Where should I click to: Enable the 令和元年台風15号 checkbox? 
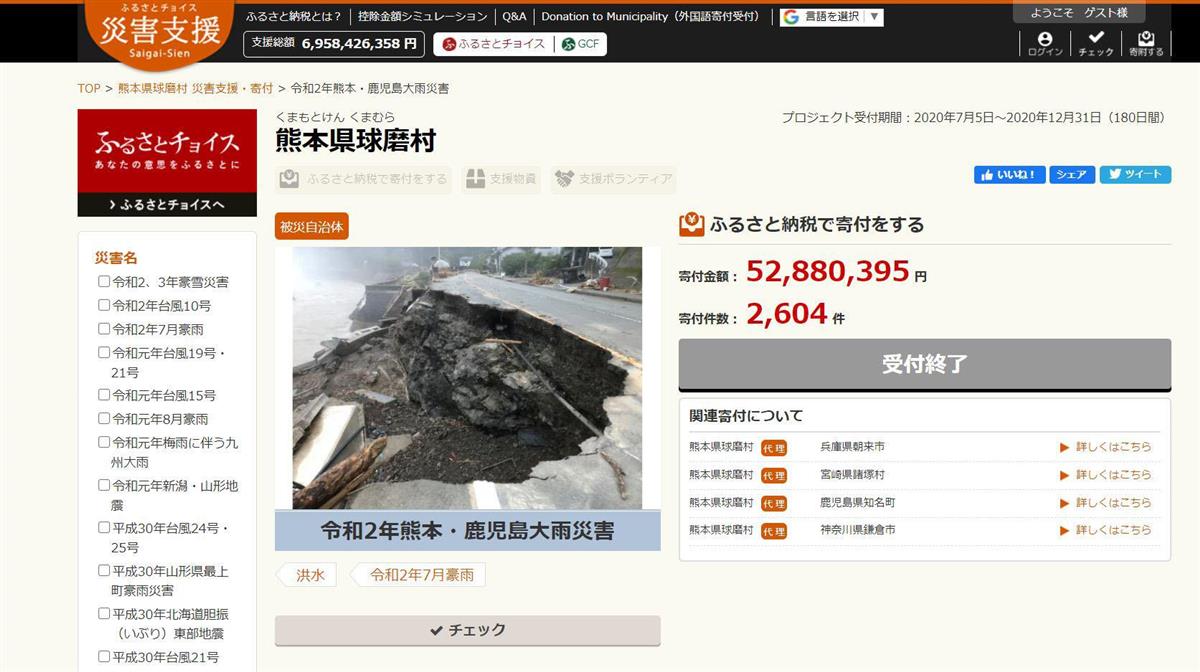click(x=104, y=395)
